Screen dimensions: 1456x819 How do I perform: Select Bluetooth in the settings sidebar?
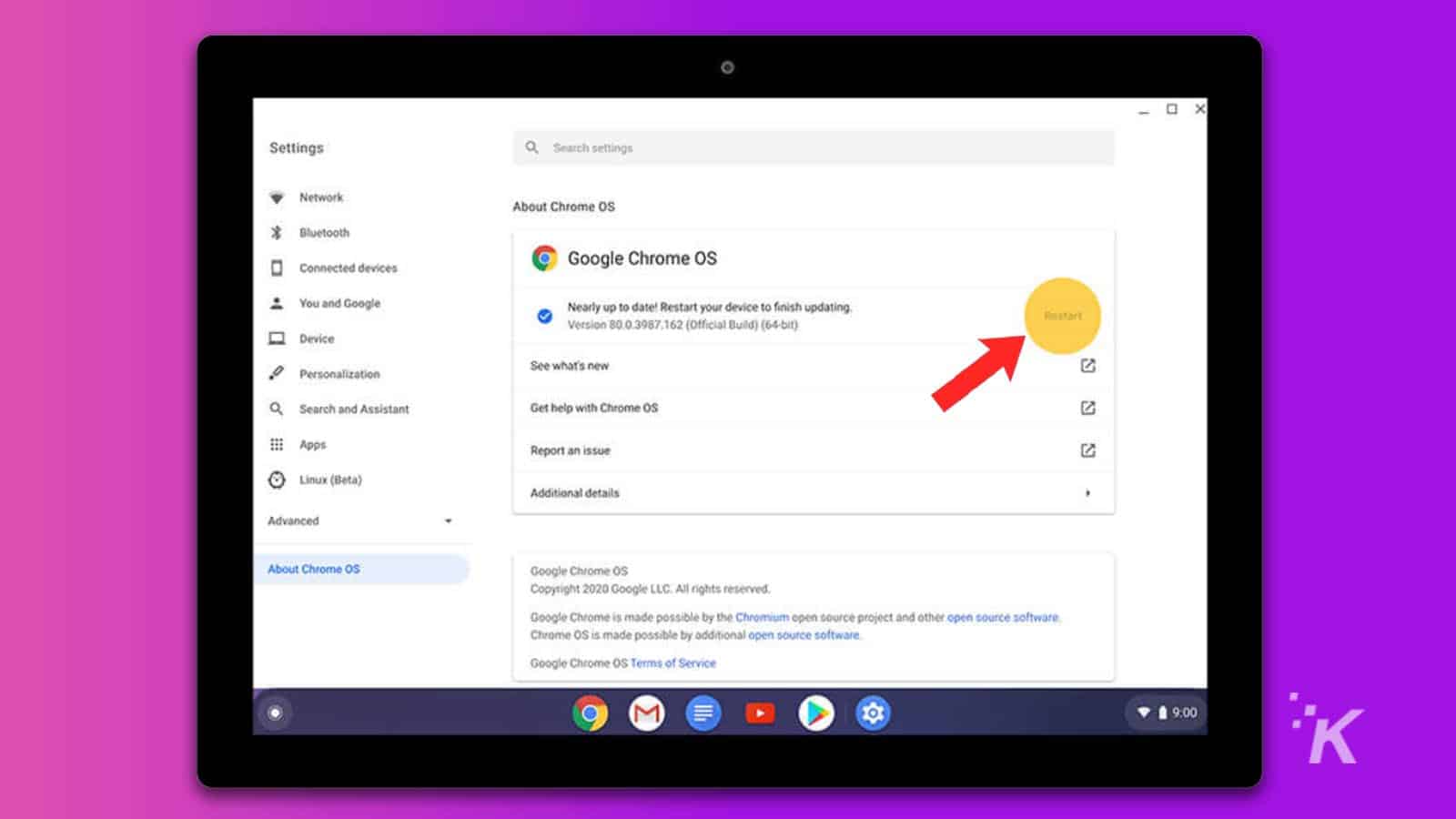point(323,232)
